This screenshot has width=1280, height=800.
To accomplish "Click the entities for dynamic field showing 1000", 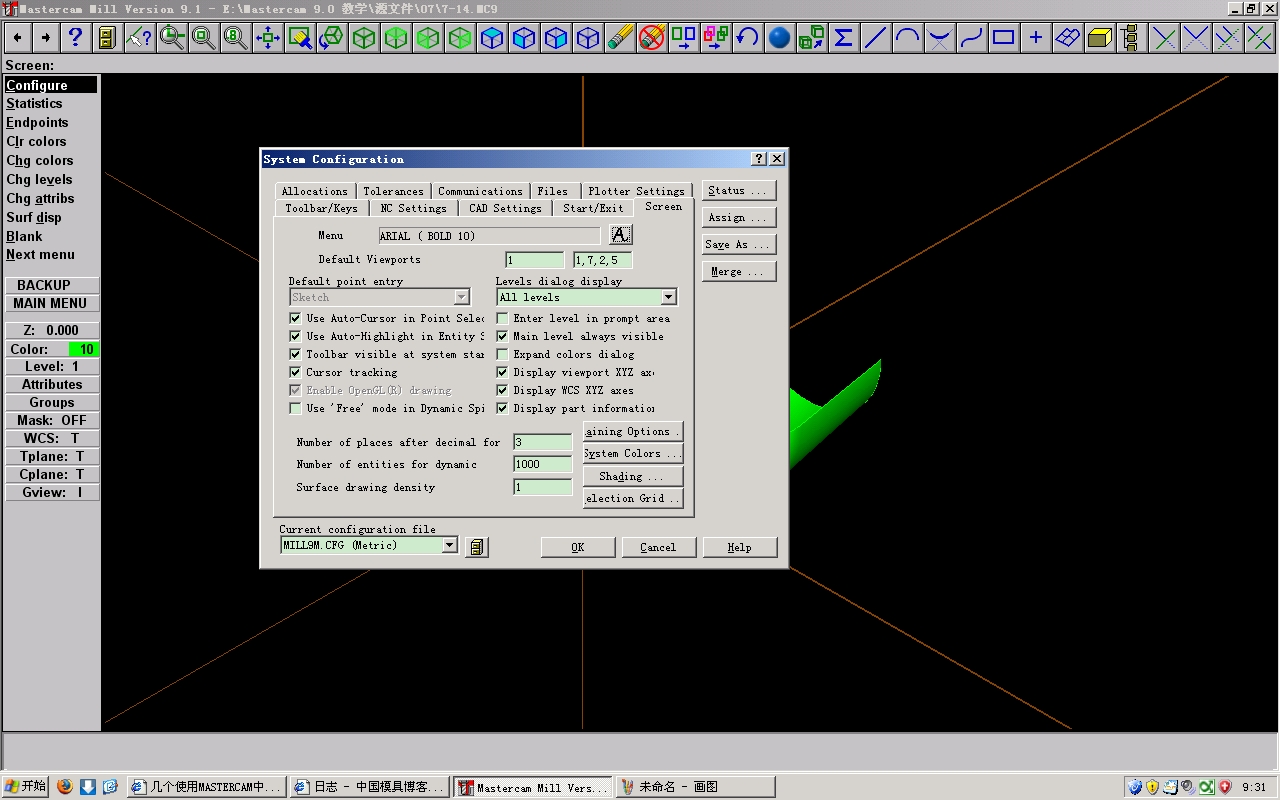I will pyautogui.click(x=542, y=464).
